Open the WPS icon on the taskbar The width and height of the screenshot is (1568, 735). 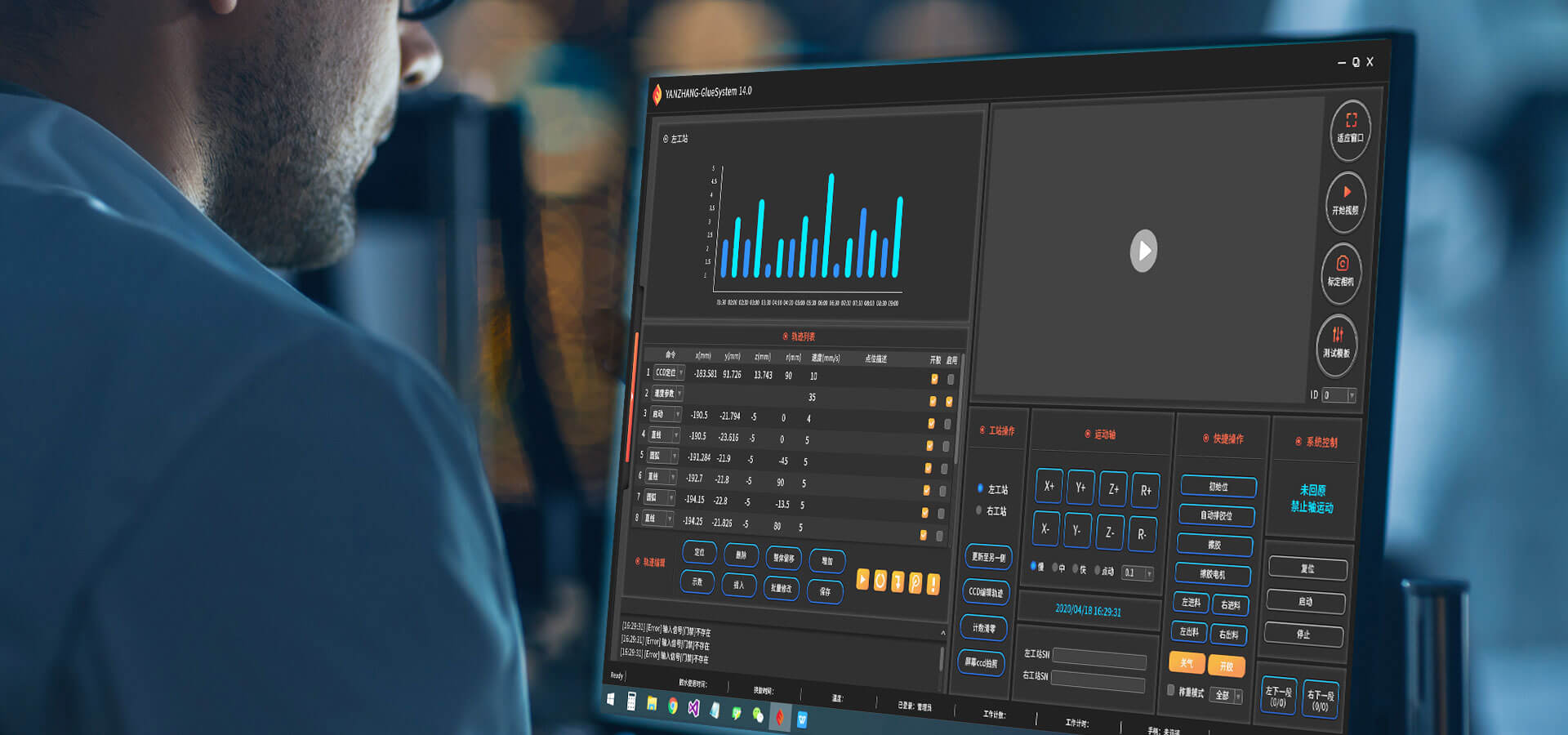coord(802,719)
